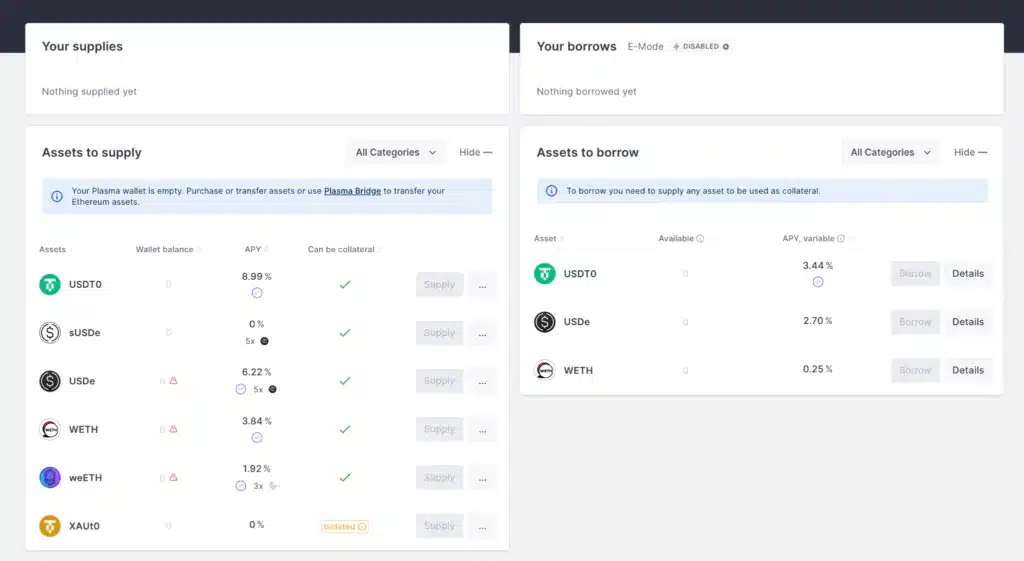Click the weETH token icon
The image size is (1024, 561).
tap(50, 478)
